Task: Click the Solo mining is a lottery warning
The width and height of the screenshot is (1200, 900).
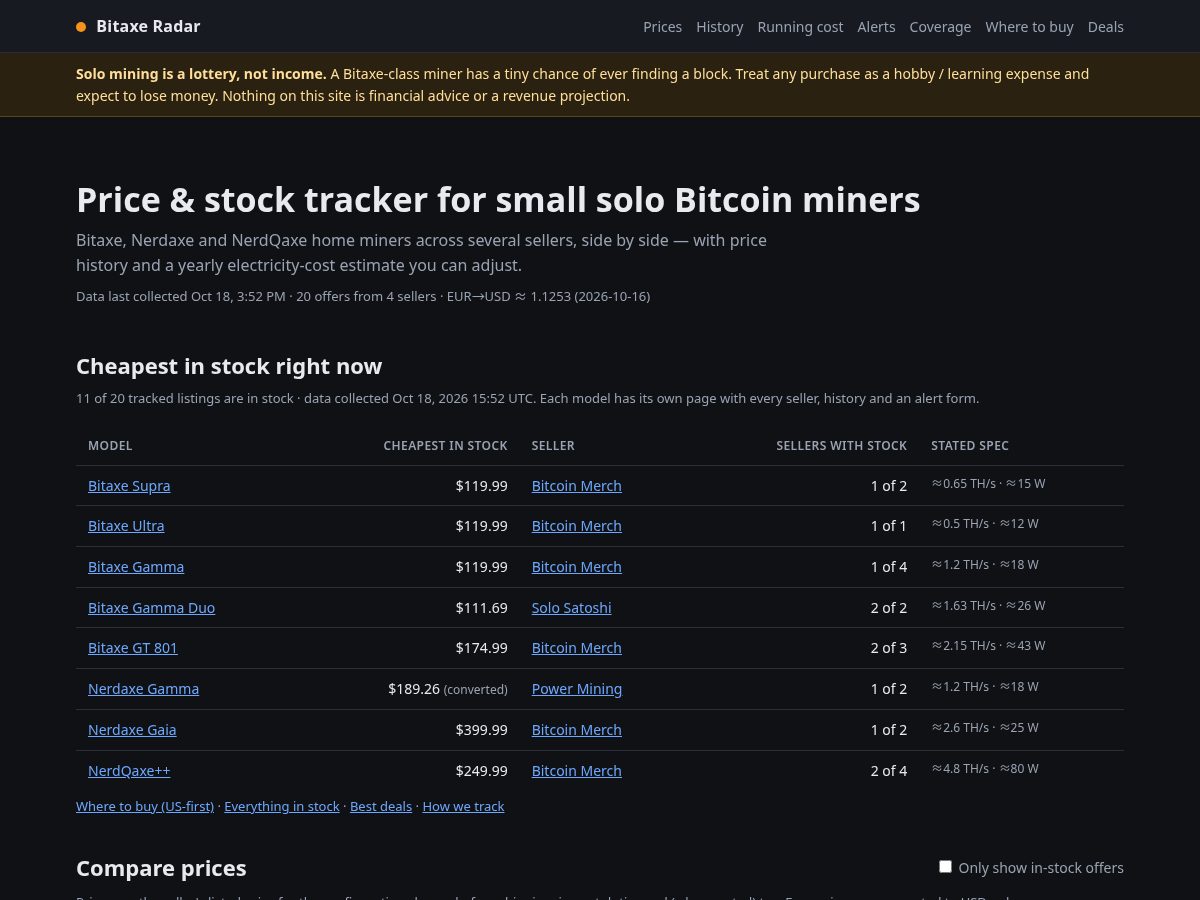Action: click(583, 85)
